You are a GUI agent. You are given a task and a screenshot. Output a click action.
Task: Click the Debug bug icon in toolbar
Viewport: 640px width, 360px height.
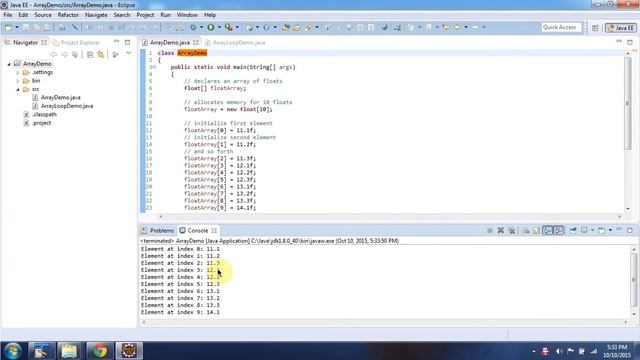coord(193,27)
